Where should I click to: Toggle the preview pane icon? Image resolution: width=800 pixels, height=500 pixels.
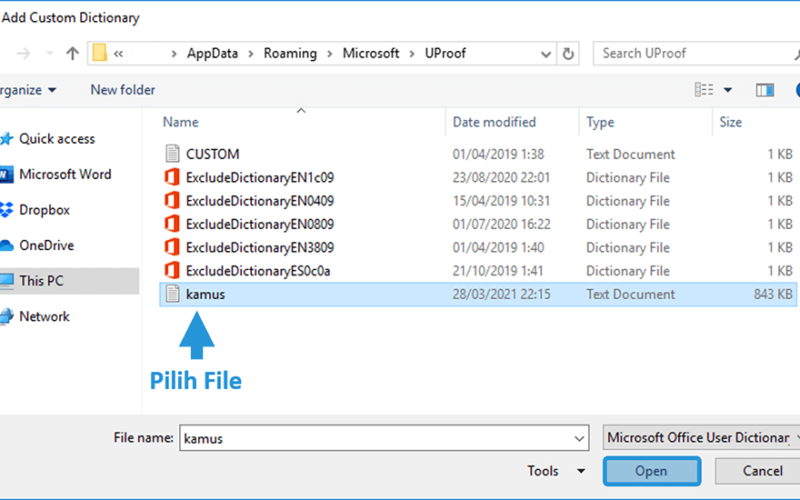(765, 90)
